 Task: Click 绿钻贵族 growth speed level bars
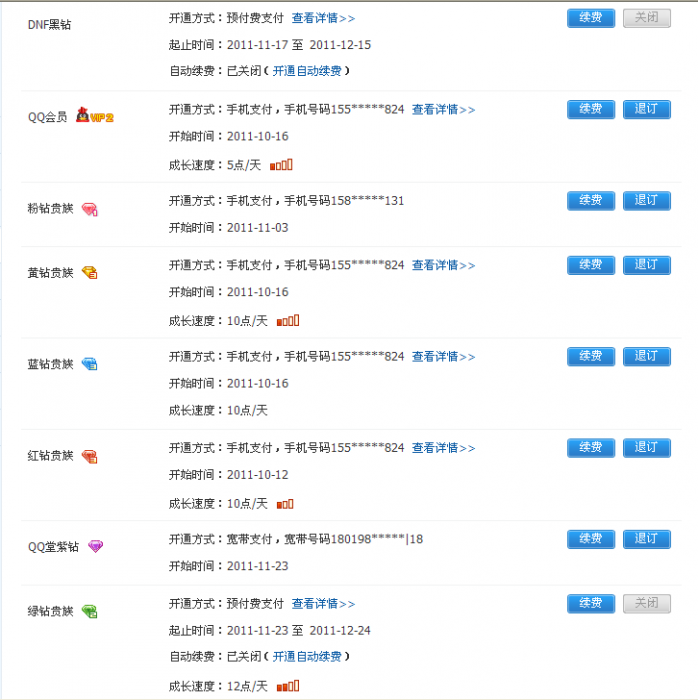pyautogui.click(x=288, y=686)
